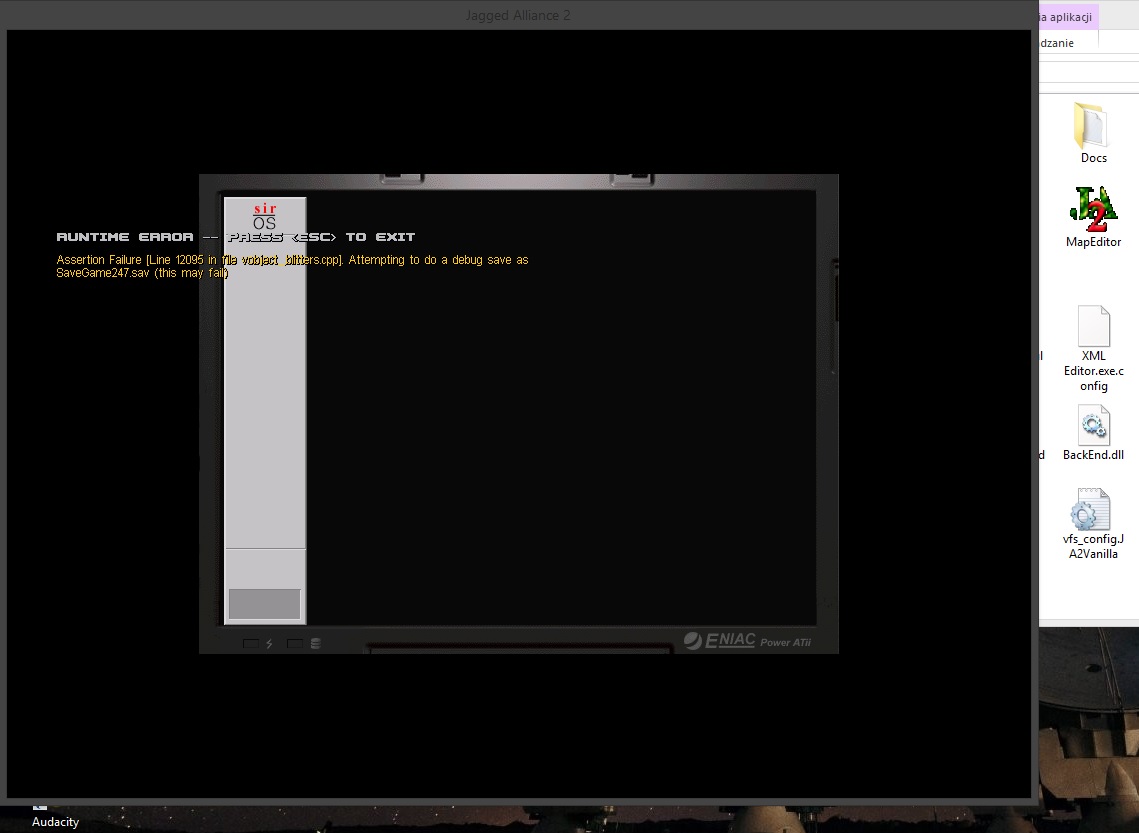This screenshot has height=833, width=1139.
Task: Switch to the ribbon tab ending in 'dzanie'
Action: pos(1057,43)
